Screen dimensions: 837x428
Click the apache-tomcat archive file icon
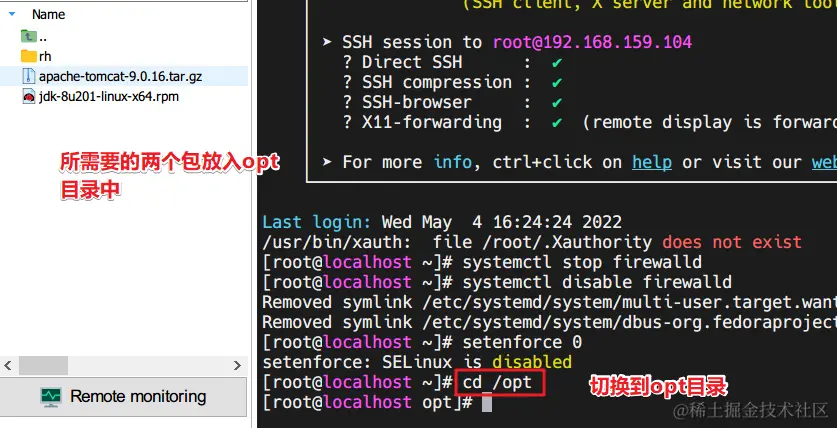tap(28, 76)
